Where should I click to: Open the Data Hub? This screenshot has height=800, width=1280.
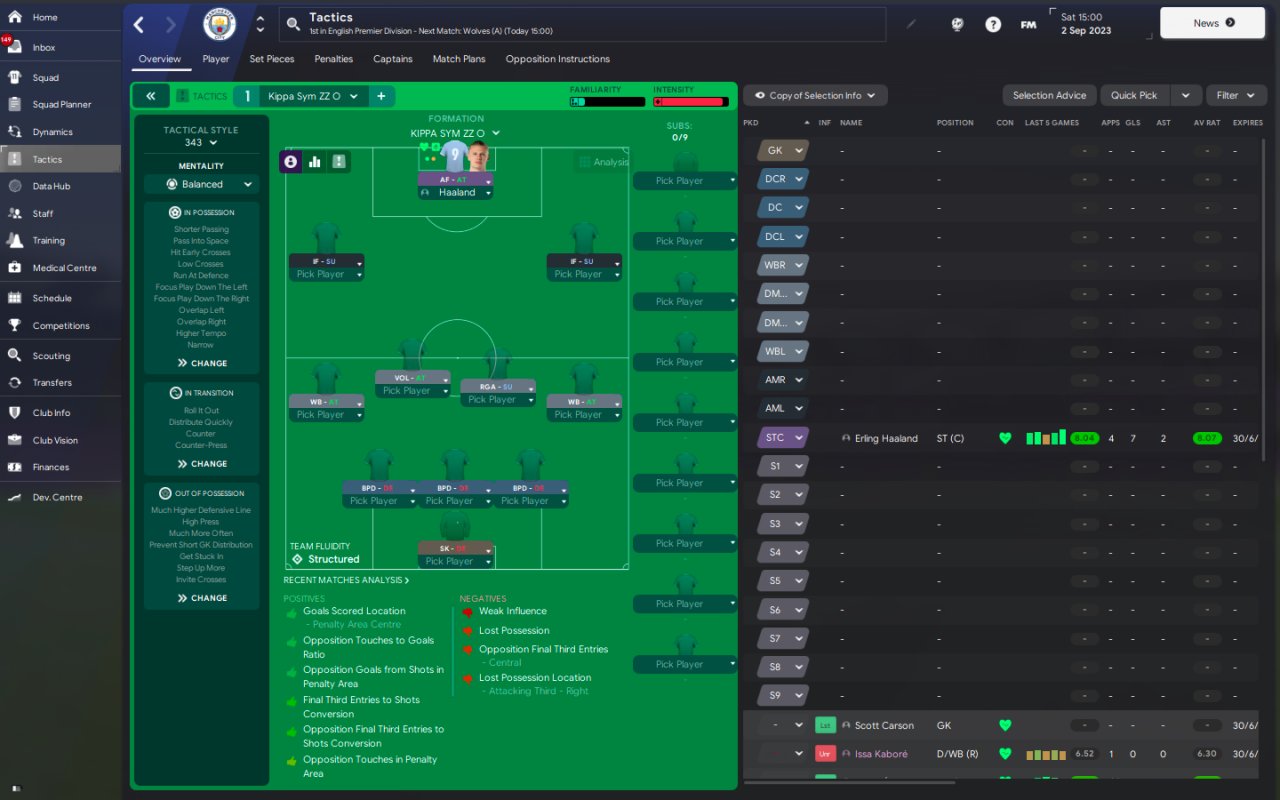pos(51,186)
